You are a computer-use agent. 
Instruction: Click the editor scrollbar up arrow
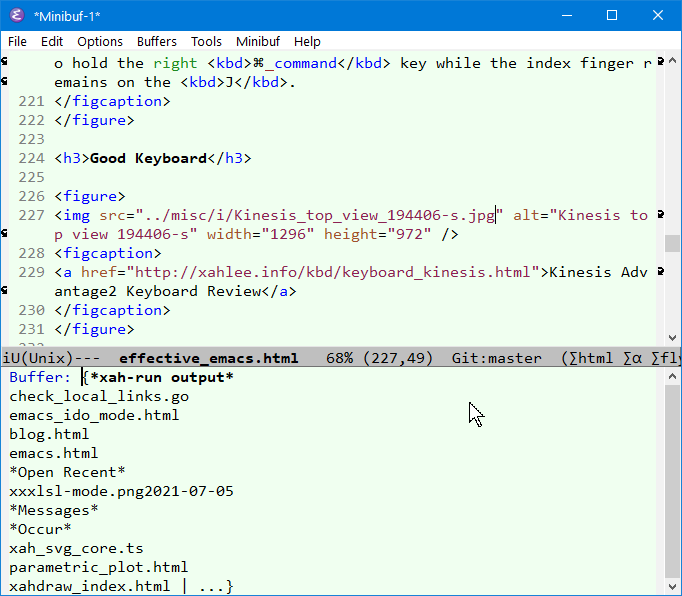click(672, 61)
